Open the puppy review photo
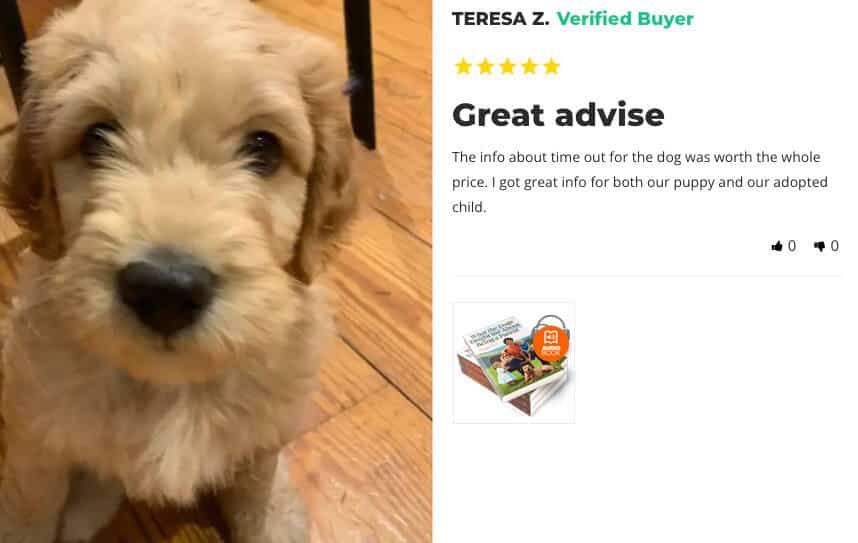The width and height of the screenshot is (858, 543). click(216, 272)
